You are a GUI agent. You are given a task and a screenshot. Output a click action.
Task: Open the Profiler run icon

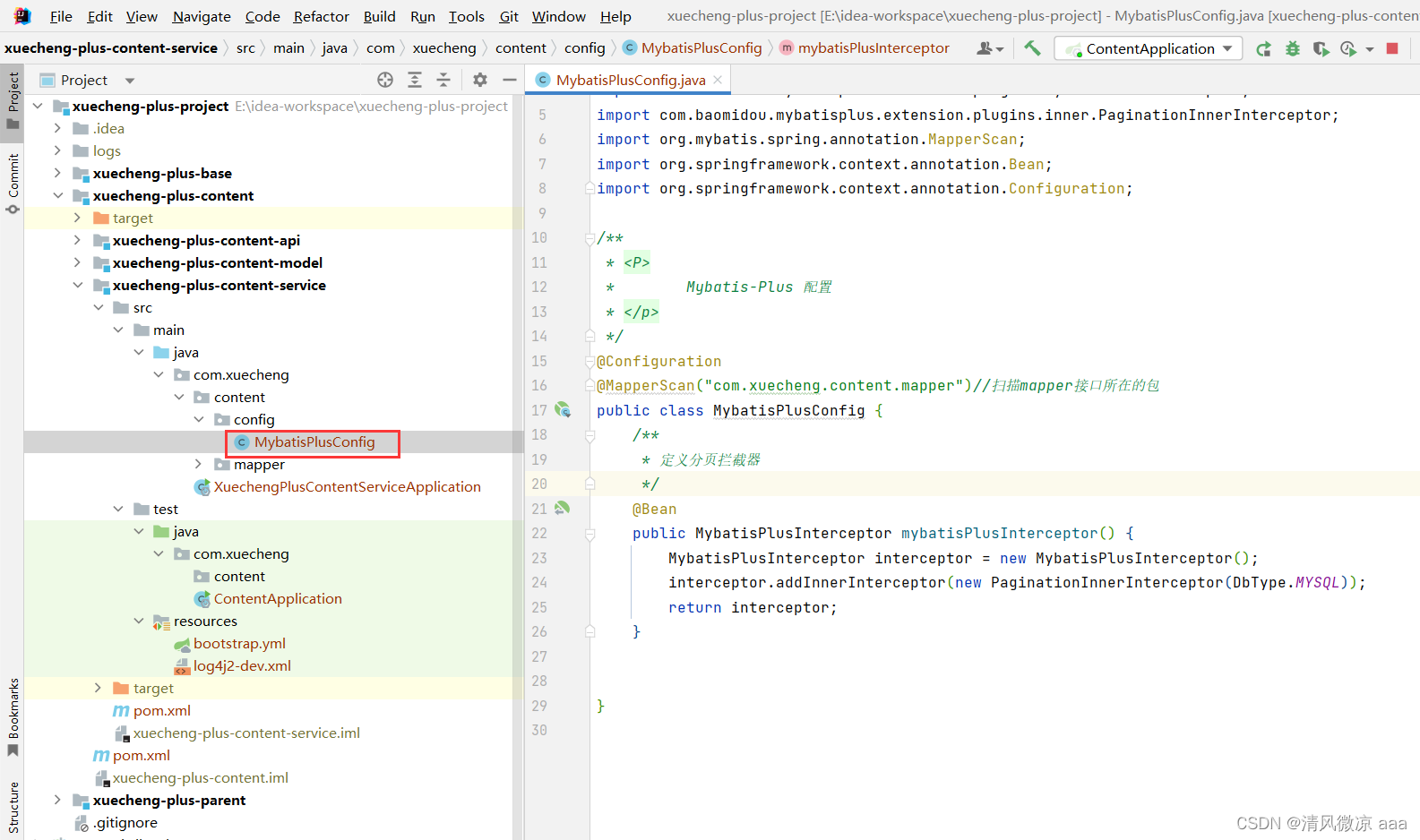(1347, 48)
